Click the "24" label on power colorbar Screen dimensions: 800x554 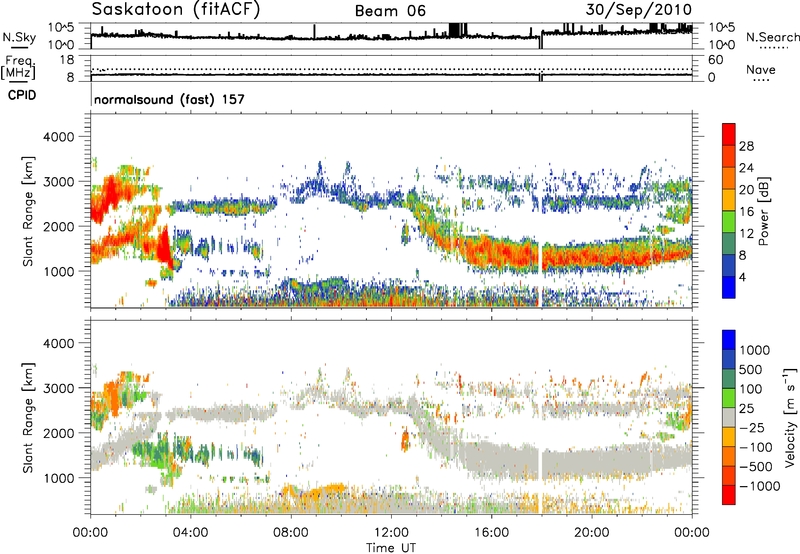[746, 168]
